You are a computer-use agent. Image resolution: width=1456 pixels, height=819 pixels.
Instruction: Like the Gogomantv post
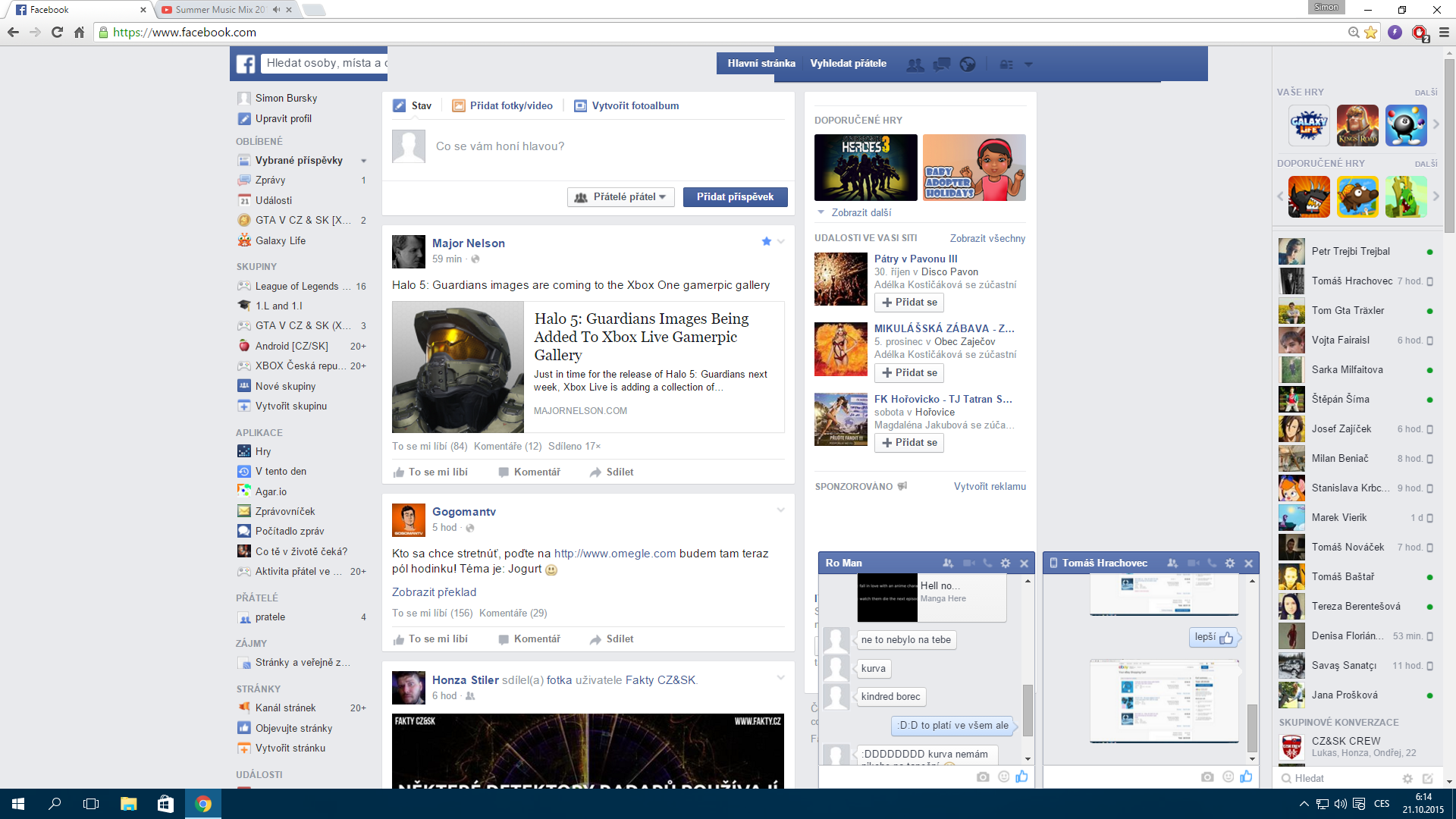431,639
